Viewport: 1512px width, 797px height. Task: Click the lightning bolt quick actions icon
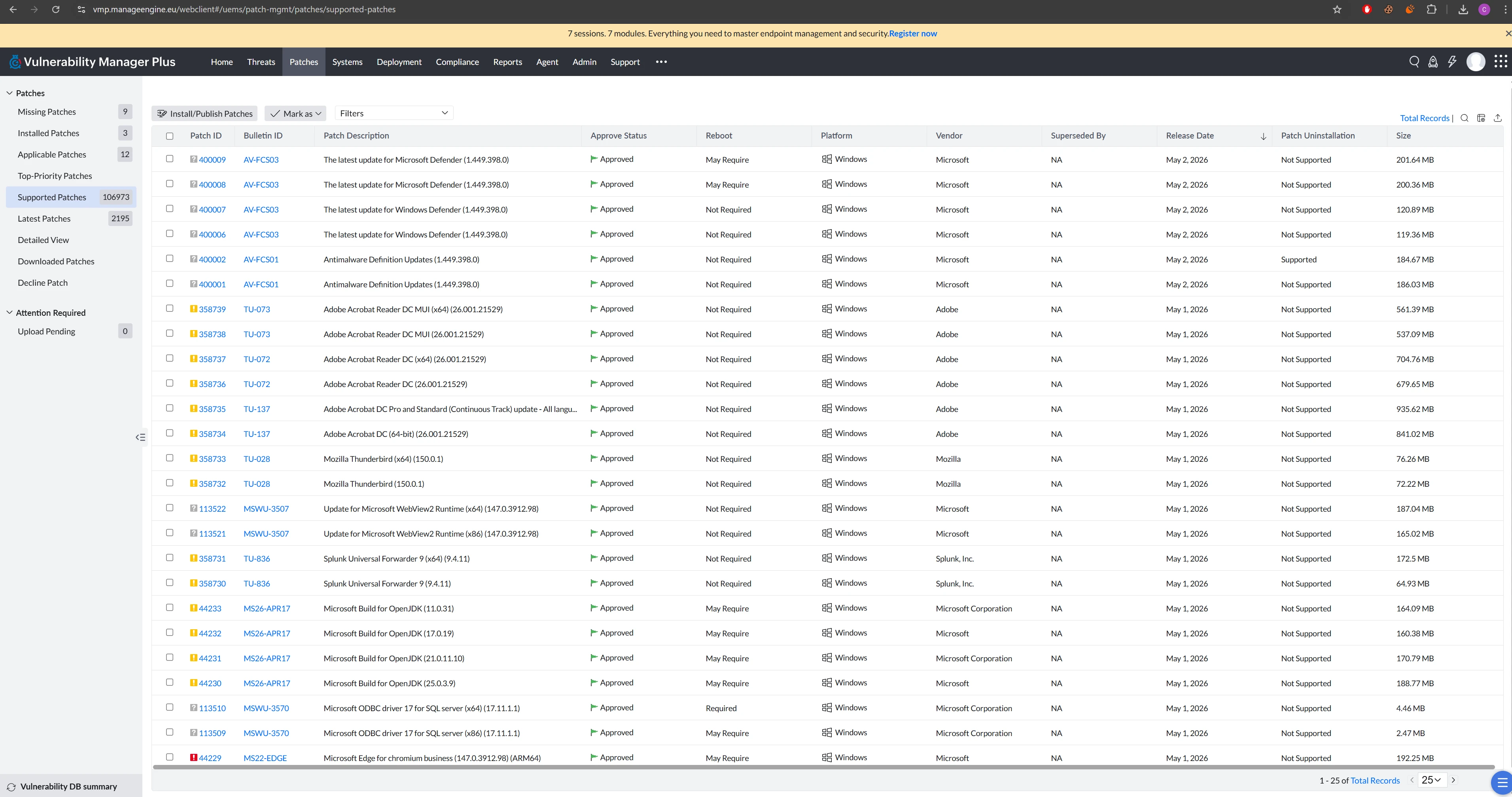[1452, 62]
